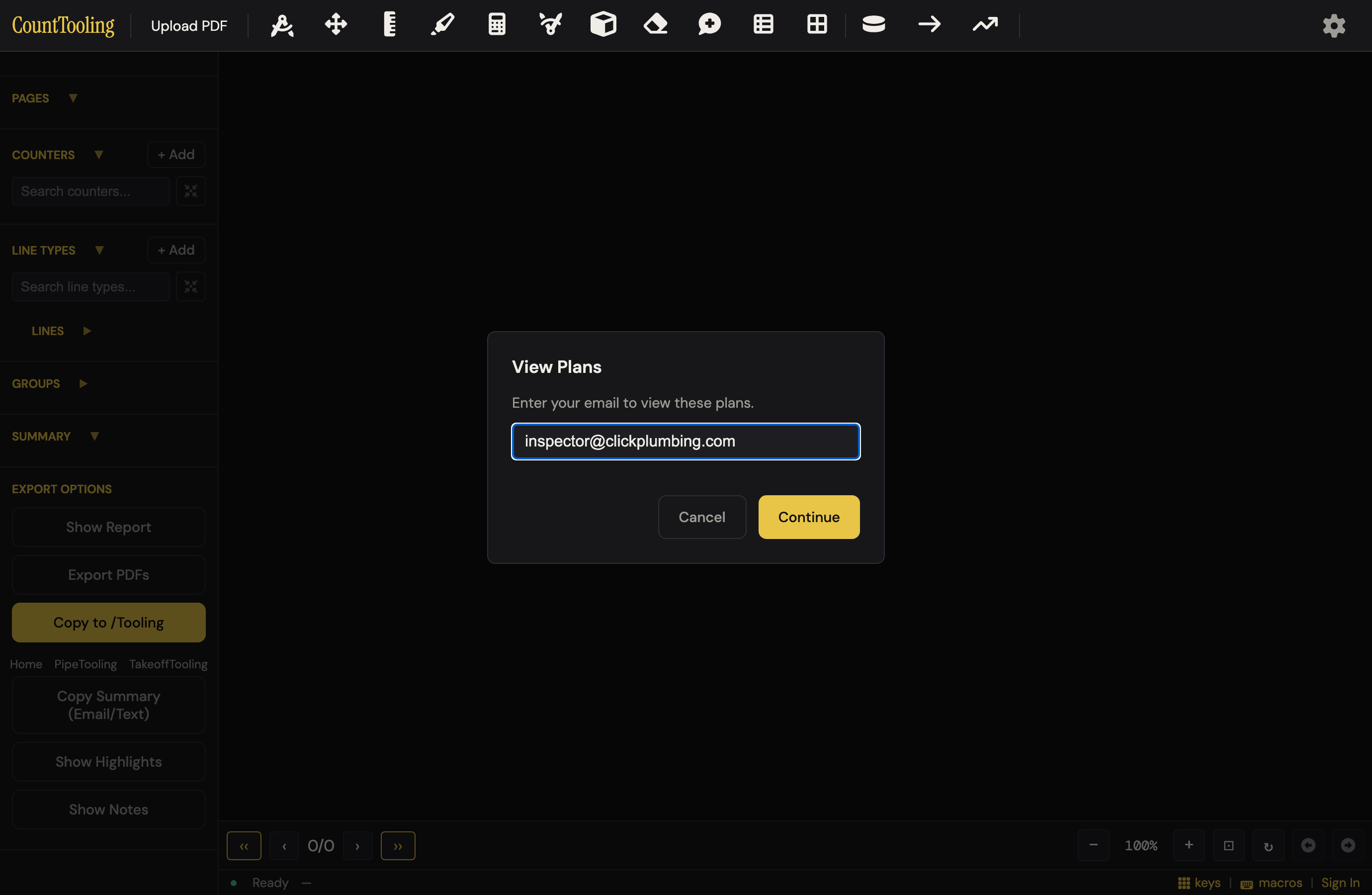Select the ruler measure tool
The image size is (1372, 895).
pos(390,25)
